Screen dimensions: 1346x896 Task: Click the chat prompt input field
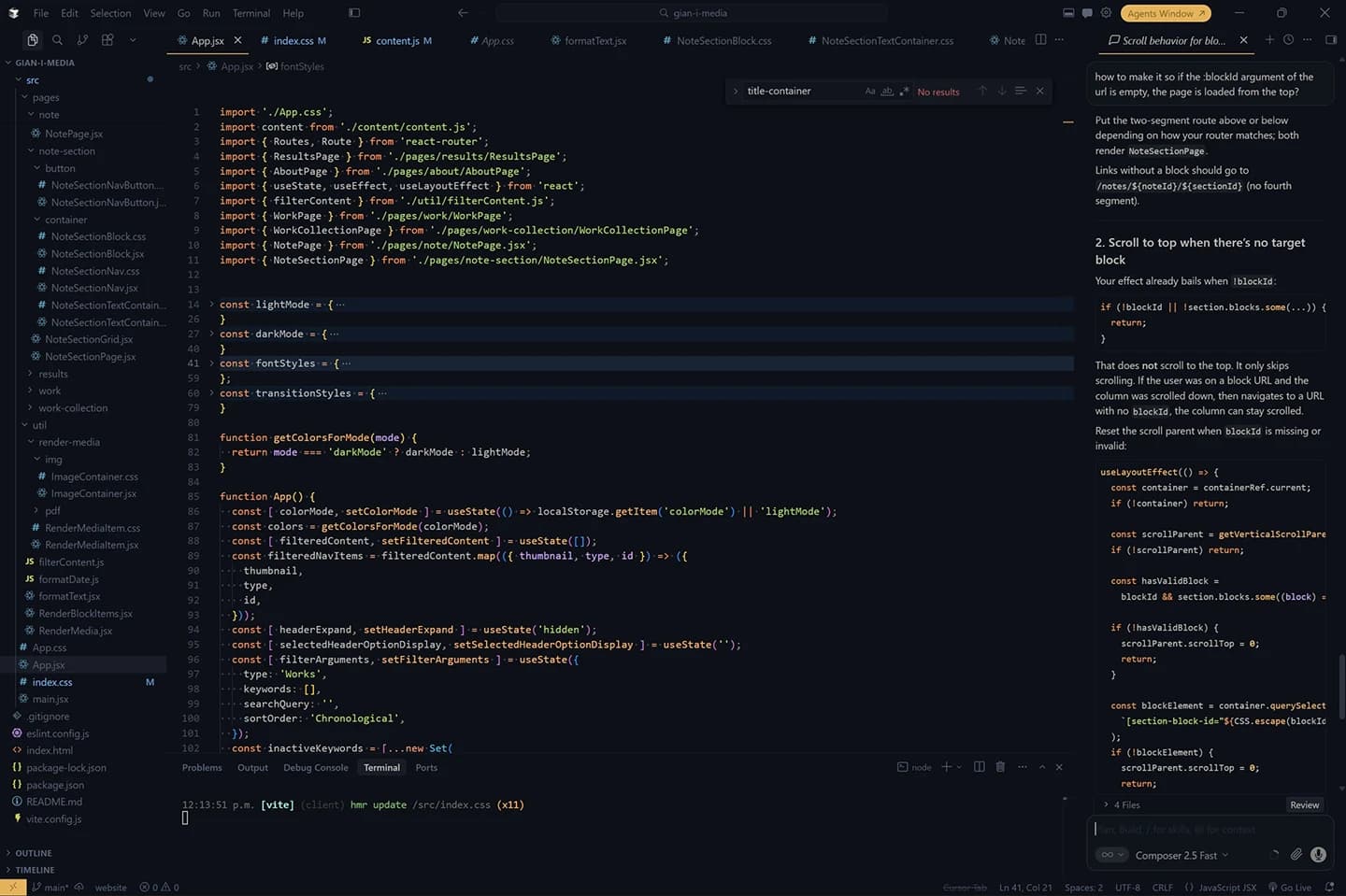tap(1210, 829)
